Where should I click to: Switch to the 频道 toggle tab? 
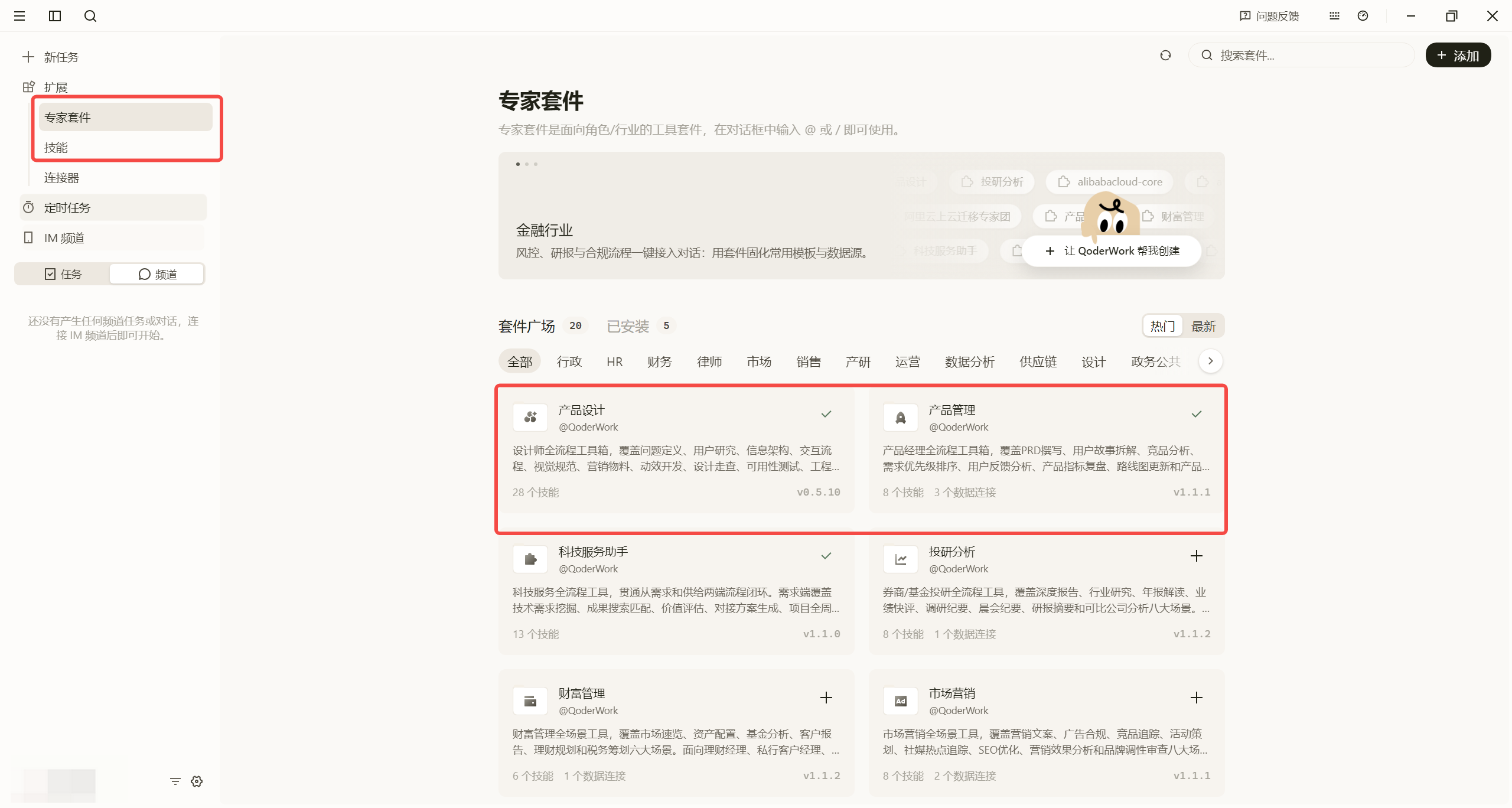157,274
